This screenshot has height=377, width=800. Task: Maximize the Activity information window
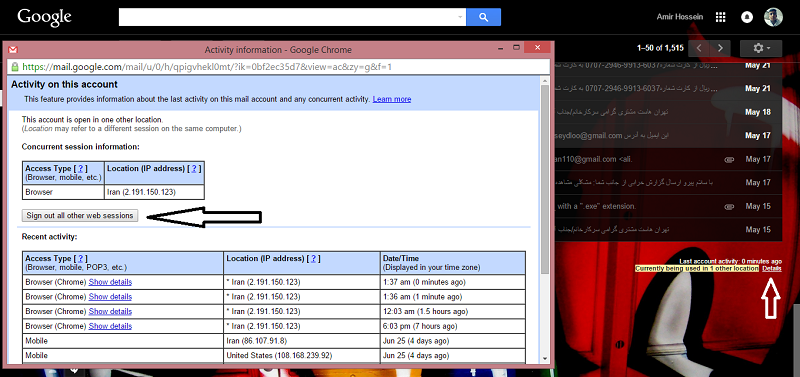click(x=516, y=48)
